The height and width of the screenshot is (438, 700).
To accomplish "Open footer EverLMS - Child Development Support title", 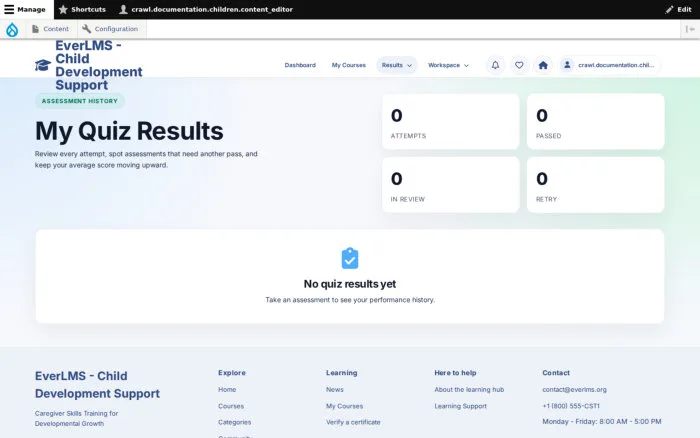I will [x=97, y=385].
